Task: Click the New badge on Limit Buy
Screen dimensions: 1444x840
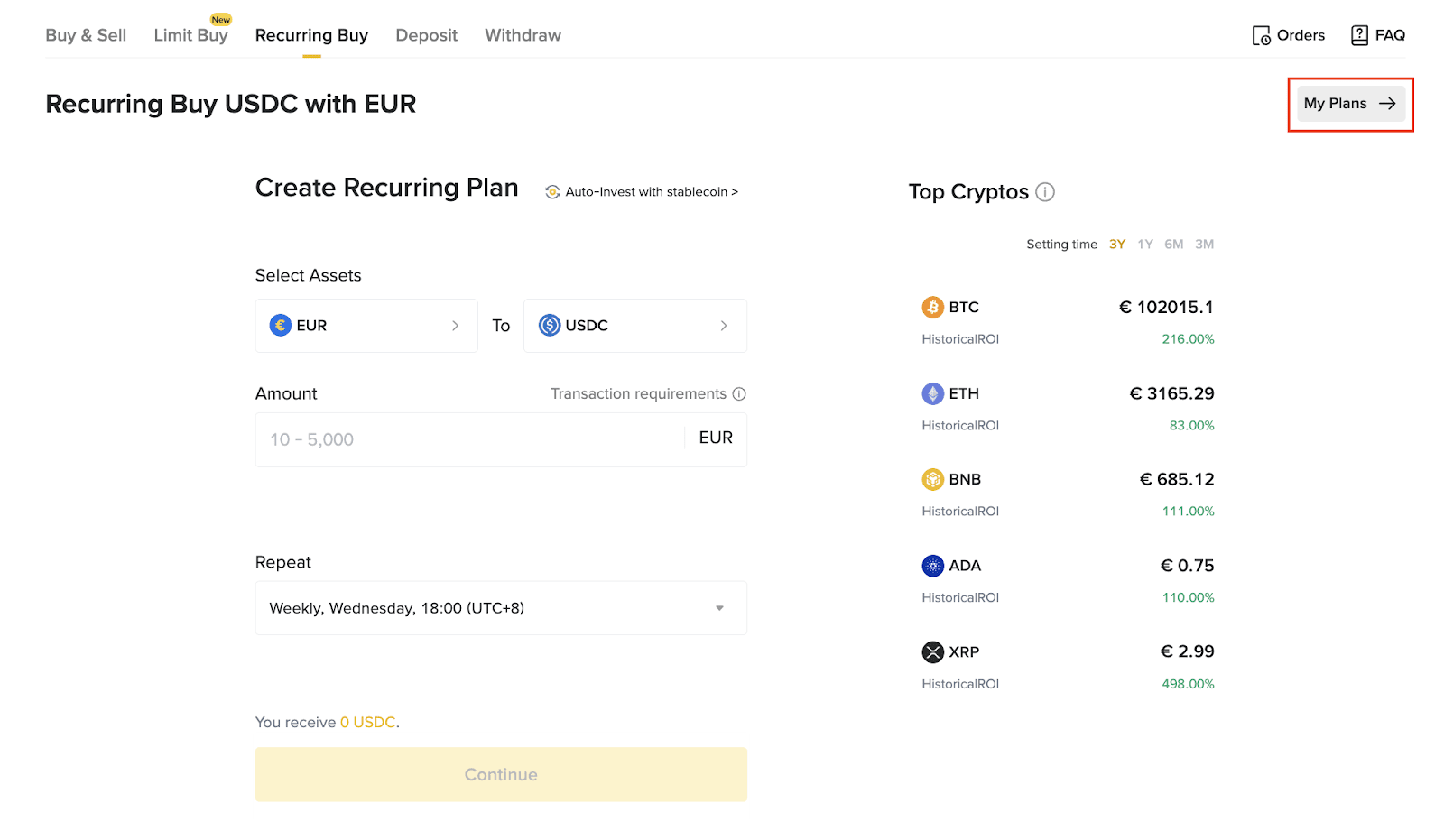Action: (221, 19)
